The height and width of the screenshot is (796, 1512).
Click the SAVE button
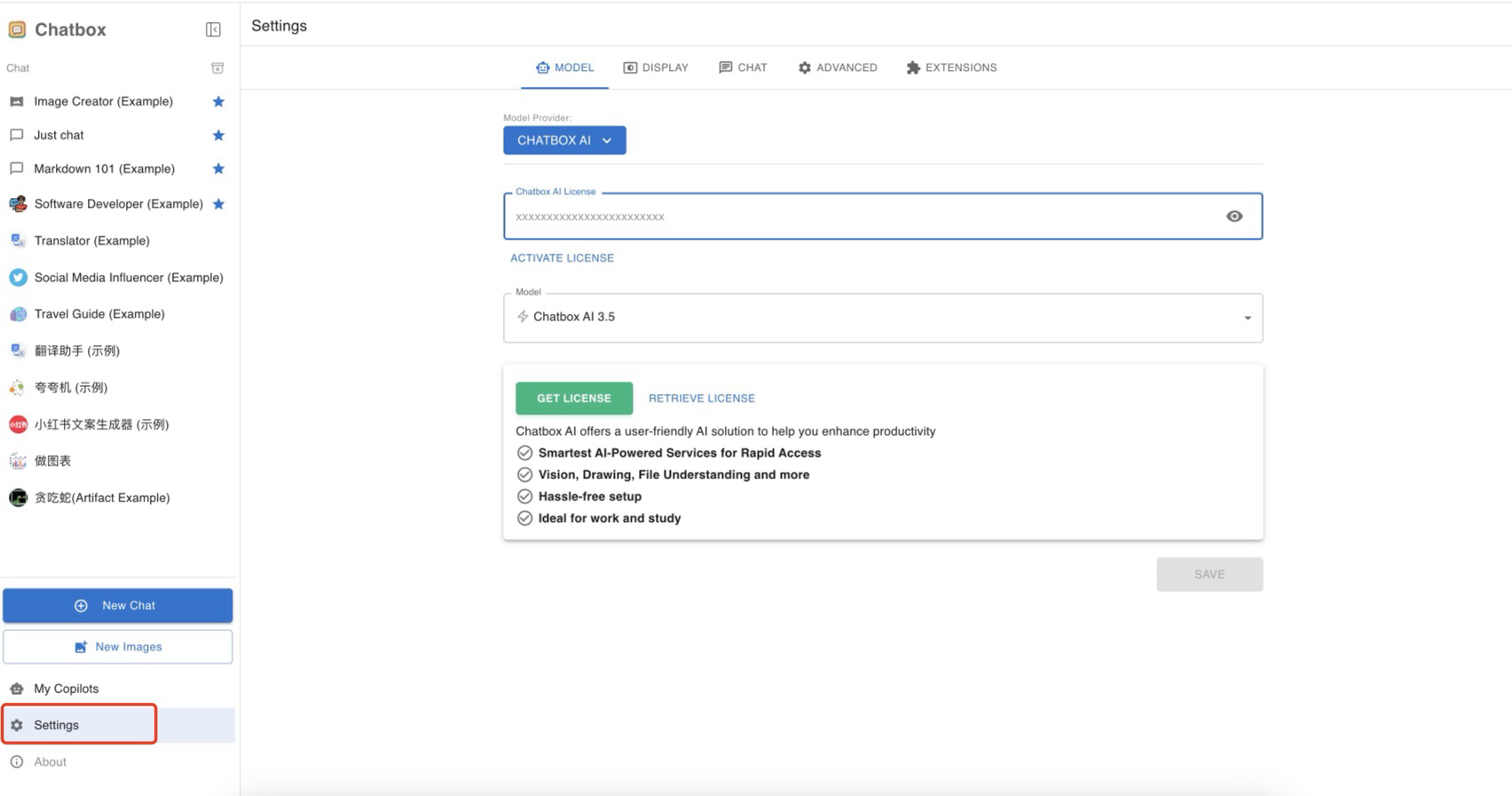pyautogui.click(x=1209, y=574)
